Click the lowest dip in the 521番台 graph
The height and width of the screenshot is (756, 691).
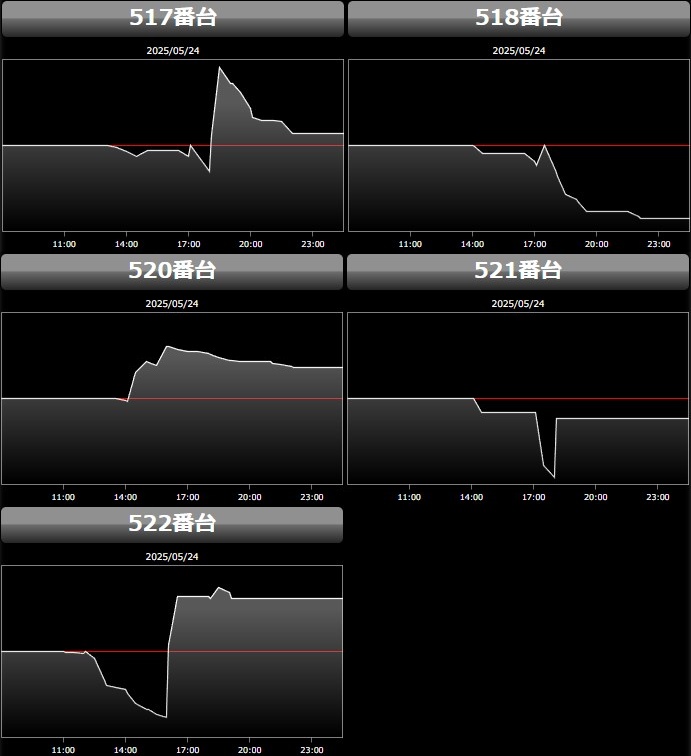pyautogui.click(x=553, y=476)
